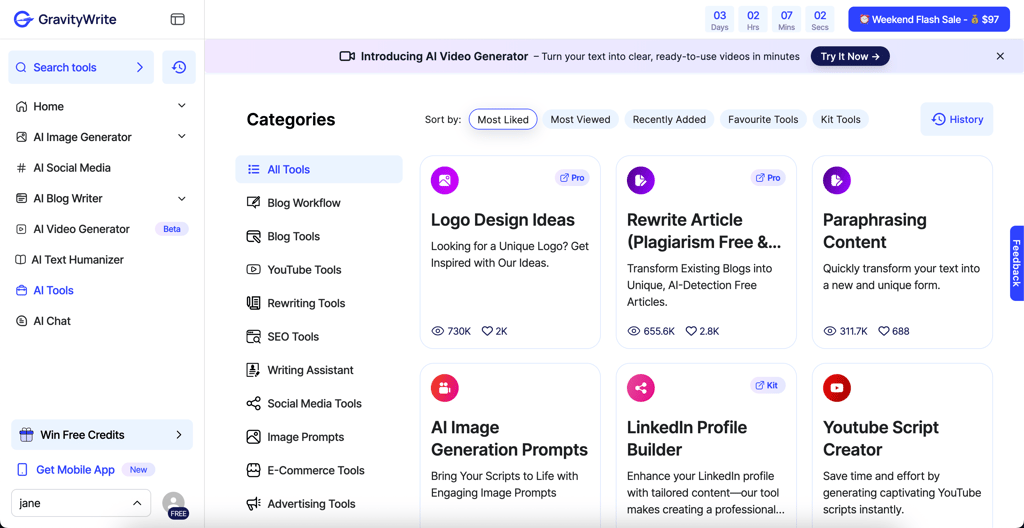Click the Home house icon
Image resolution: width=1024 pixels, height=528 pixels.
click(x=22, y=107)
